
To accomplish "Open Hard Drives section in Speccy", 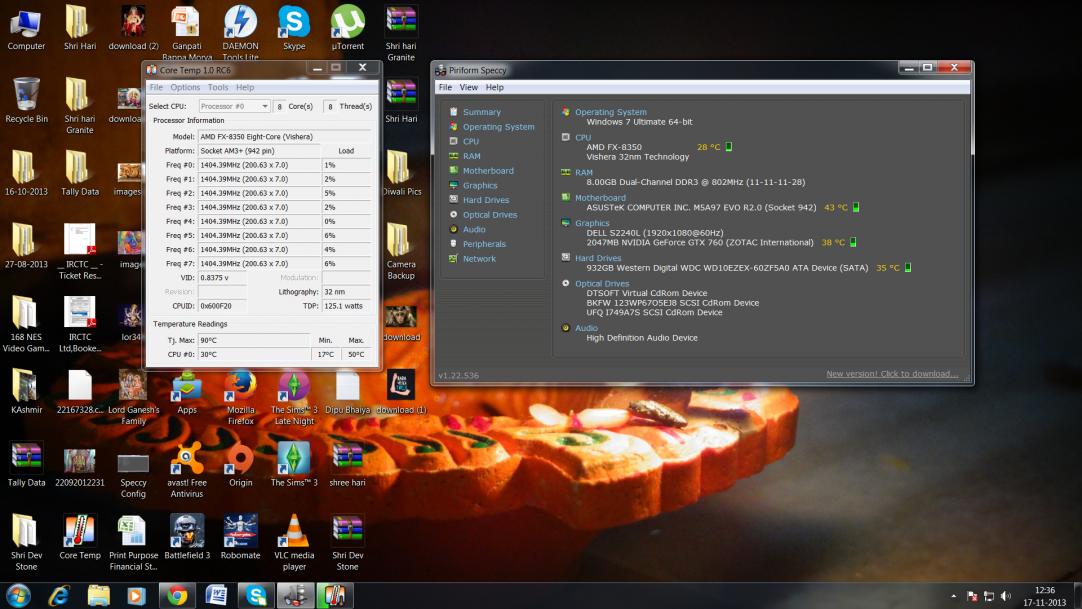I will (485, 200).
